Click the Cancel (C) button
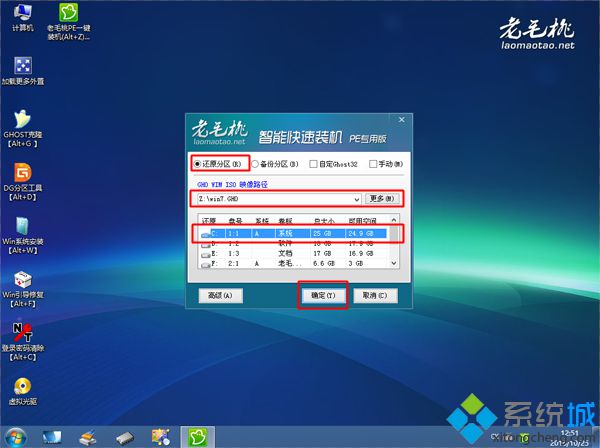 [375, 295]
